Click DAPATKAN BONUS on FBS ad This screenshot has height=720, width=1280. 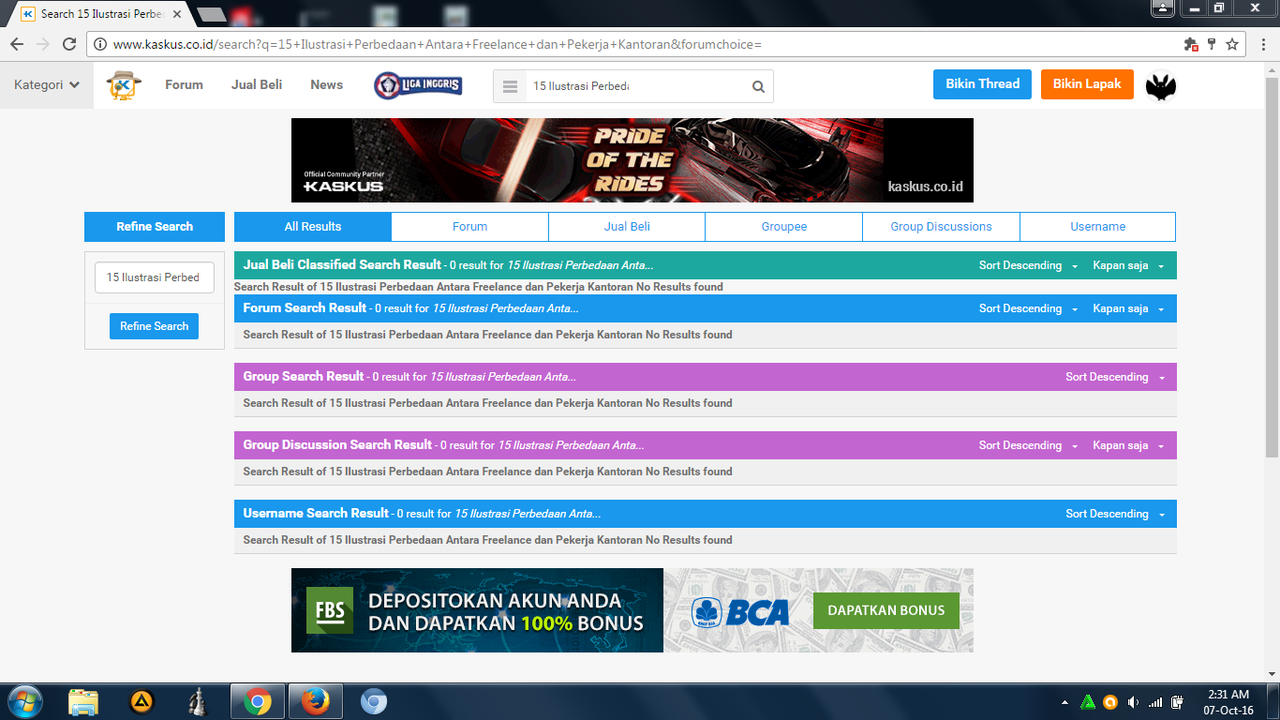click(x=886, y=610)
